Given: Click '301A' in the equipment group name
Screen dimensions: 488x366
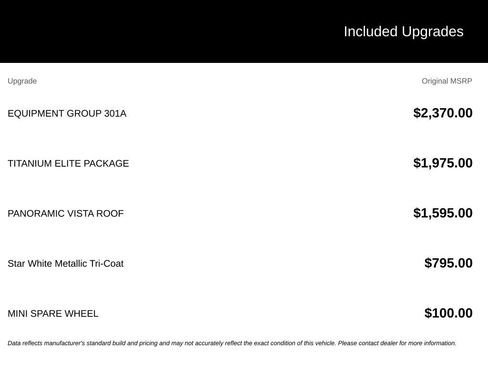Looking at the screenshot, I should (x=115, y=114).
